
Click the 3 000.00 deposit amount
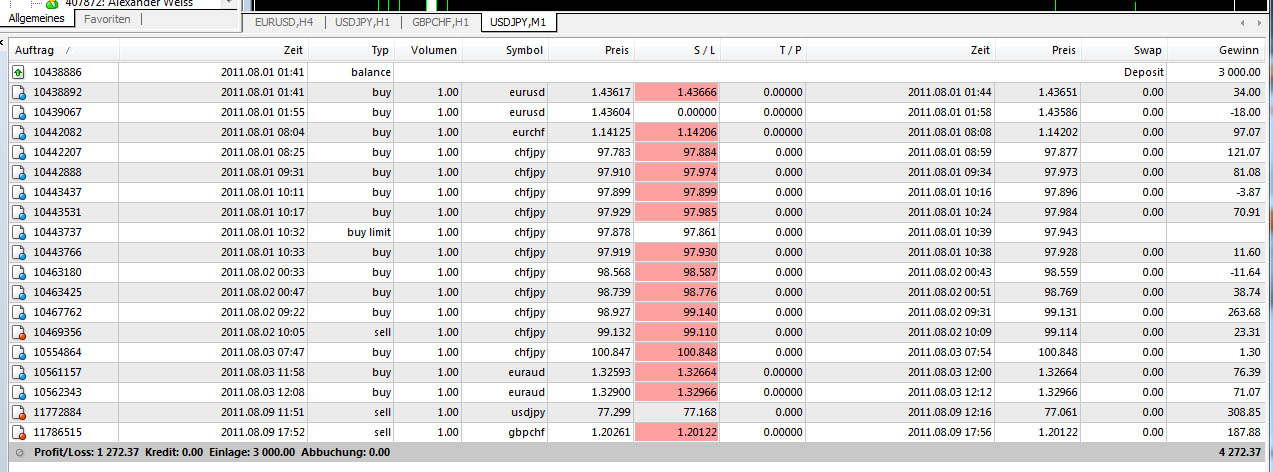[1238, 73]
